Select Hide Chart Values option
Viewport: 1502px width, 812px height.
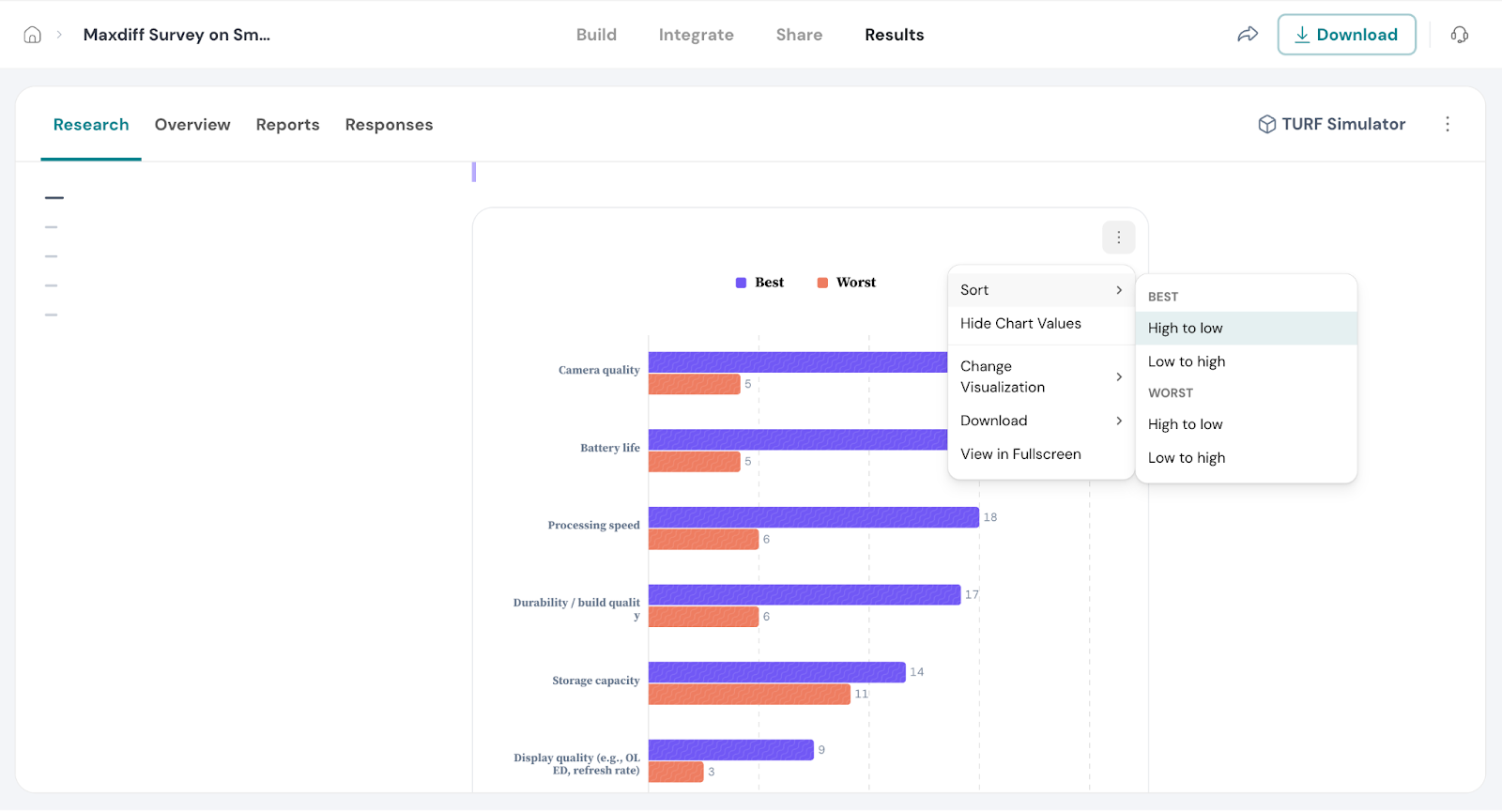[1020, 323]
